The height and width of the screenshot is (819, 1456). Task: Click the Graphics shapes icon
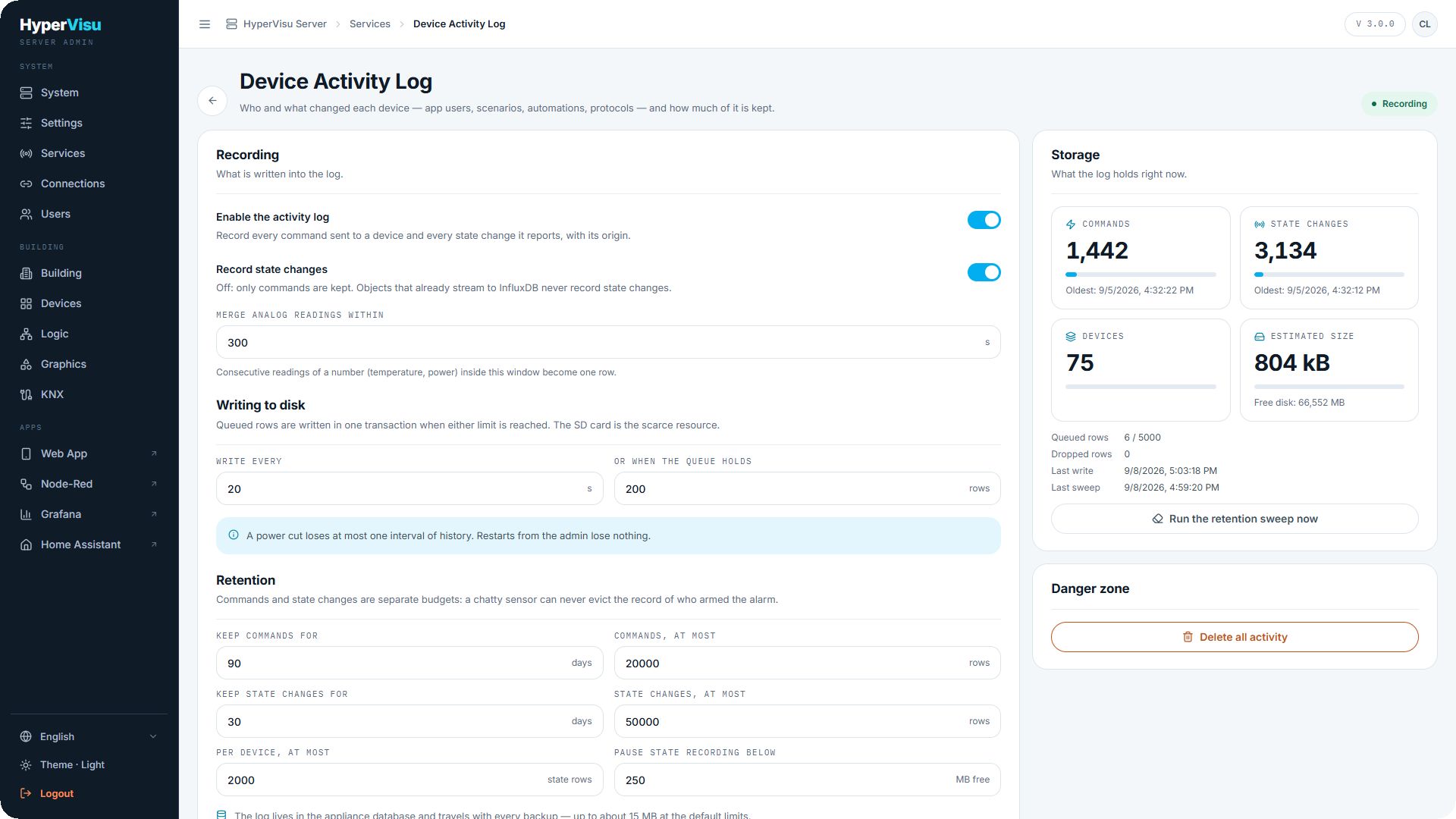pyautogui.click(x=26, y=364)
